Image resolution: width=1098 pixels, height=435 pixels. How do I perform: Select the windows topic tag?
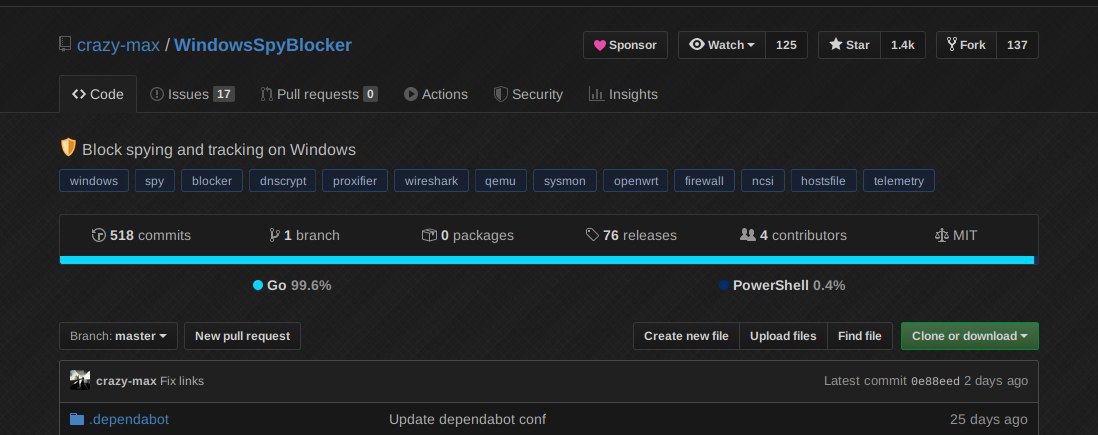tap(94, 181)
